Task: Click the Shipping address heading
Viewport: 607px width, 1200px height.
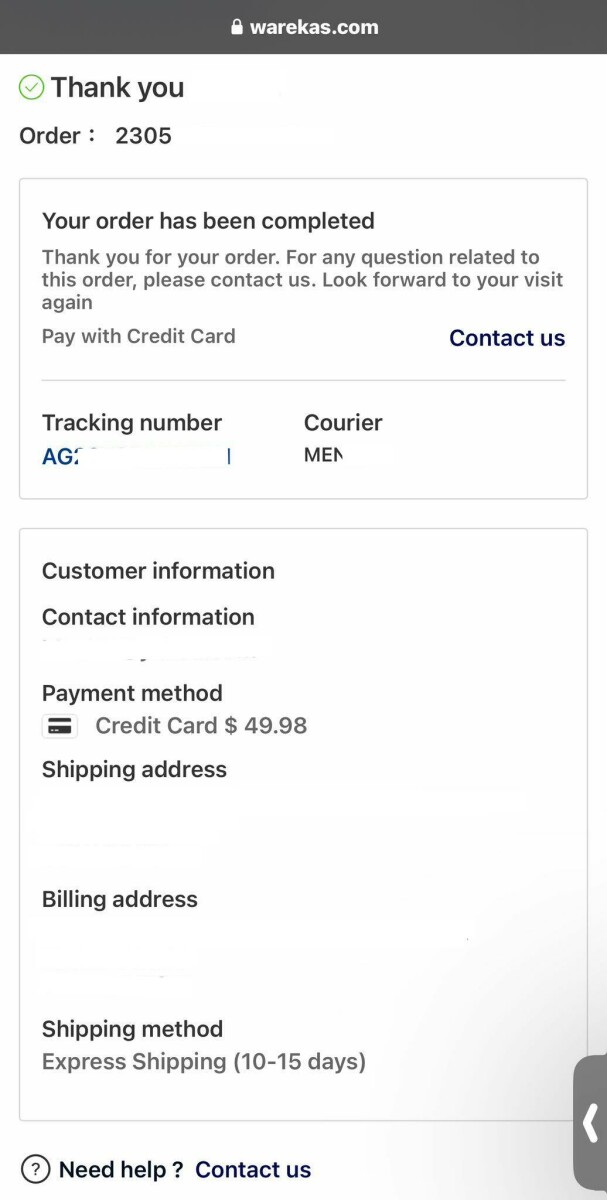Action: pos(134,770)
